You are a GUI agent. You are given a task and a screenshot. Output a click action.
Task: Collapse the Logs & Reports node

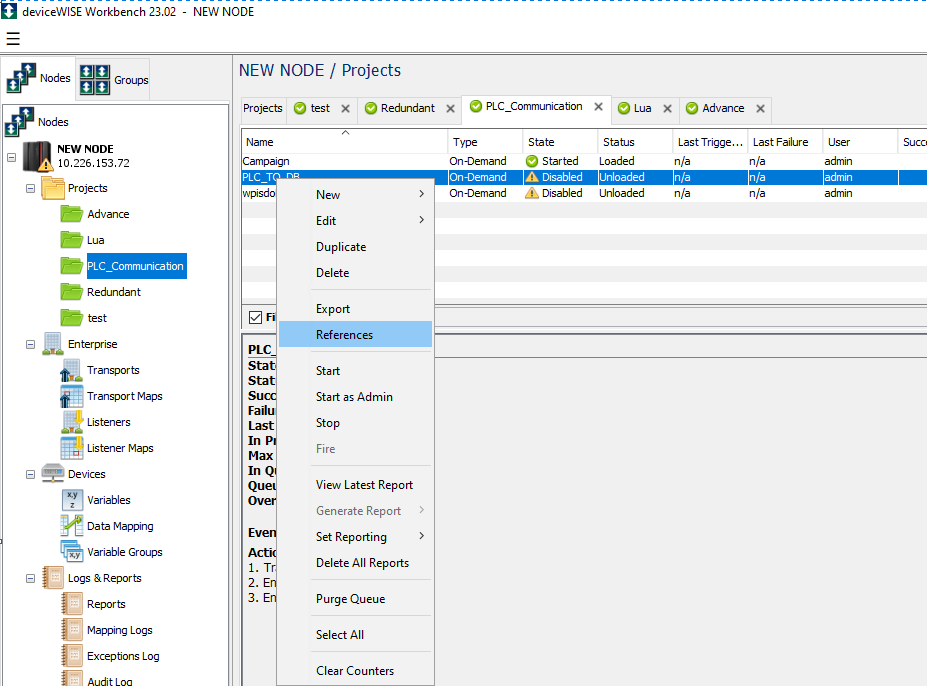click(30, 578)
